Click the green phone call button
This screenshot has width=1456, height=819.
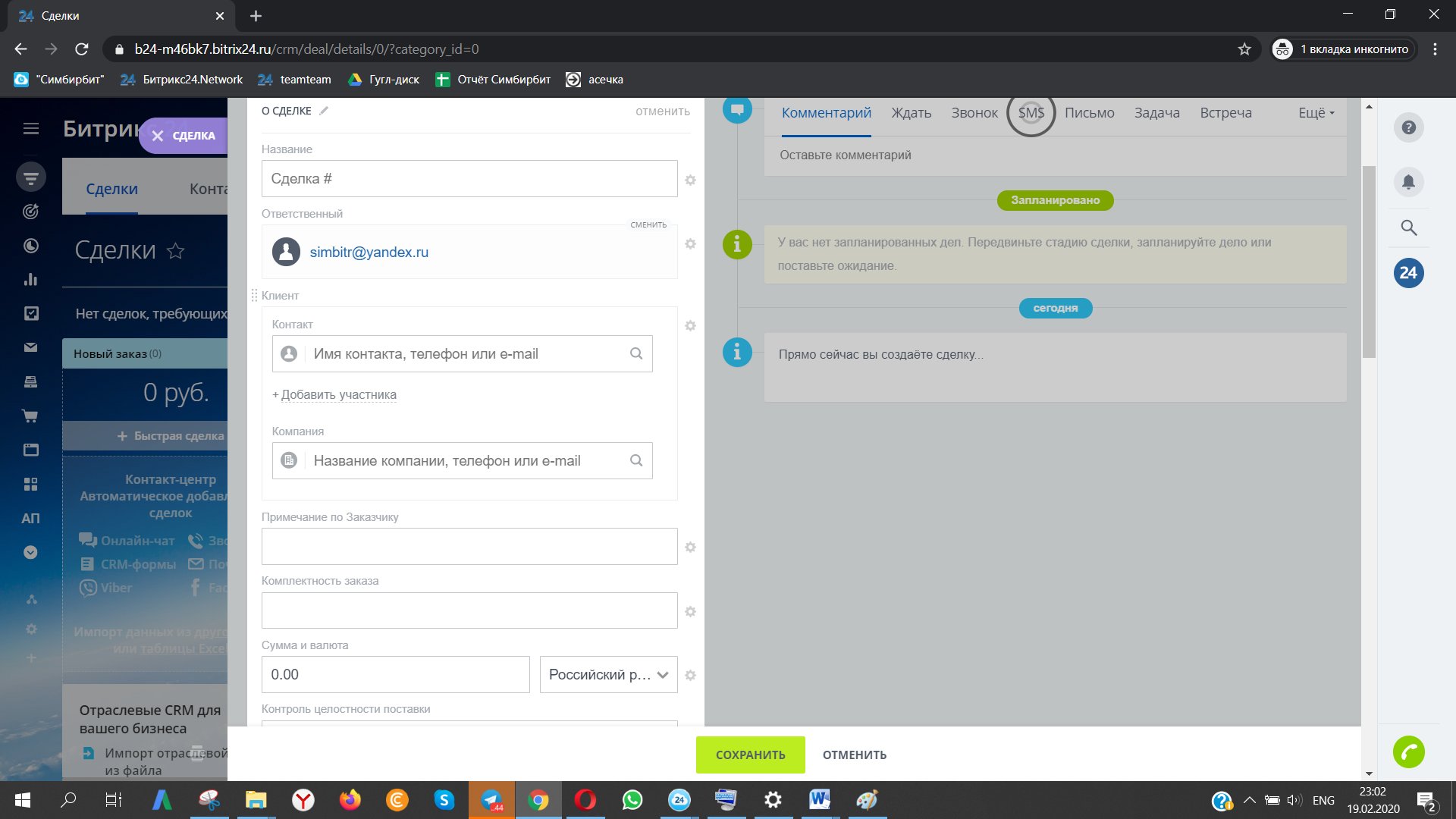1408,752
